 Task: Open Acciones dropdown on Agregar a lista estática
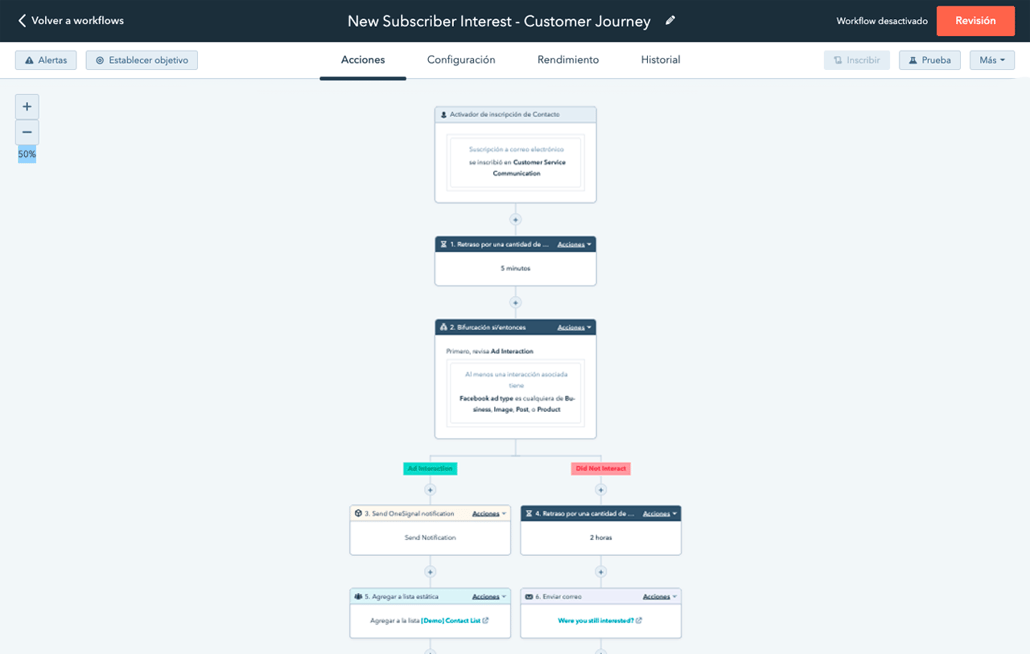(489, 596)
